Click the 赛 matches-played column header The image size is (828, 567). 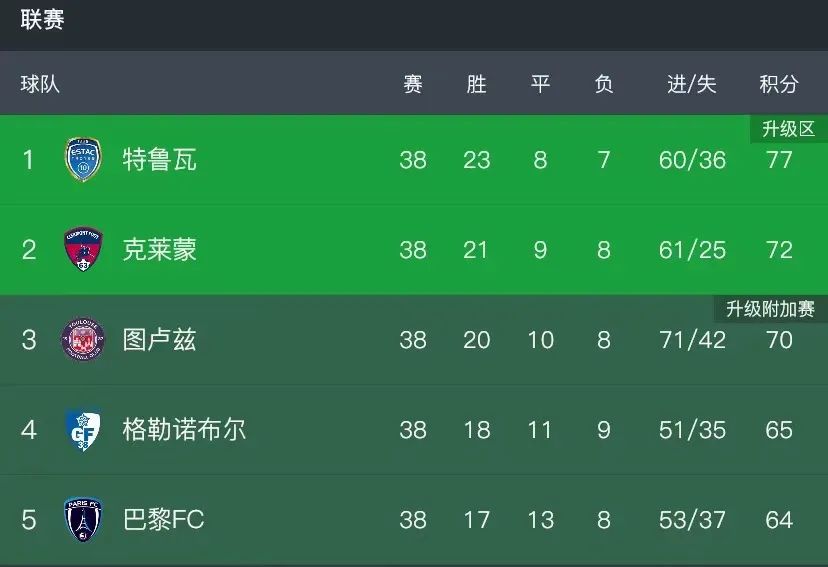click(x=412, y=84)
